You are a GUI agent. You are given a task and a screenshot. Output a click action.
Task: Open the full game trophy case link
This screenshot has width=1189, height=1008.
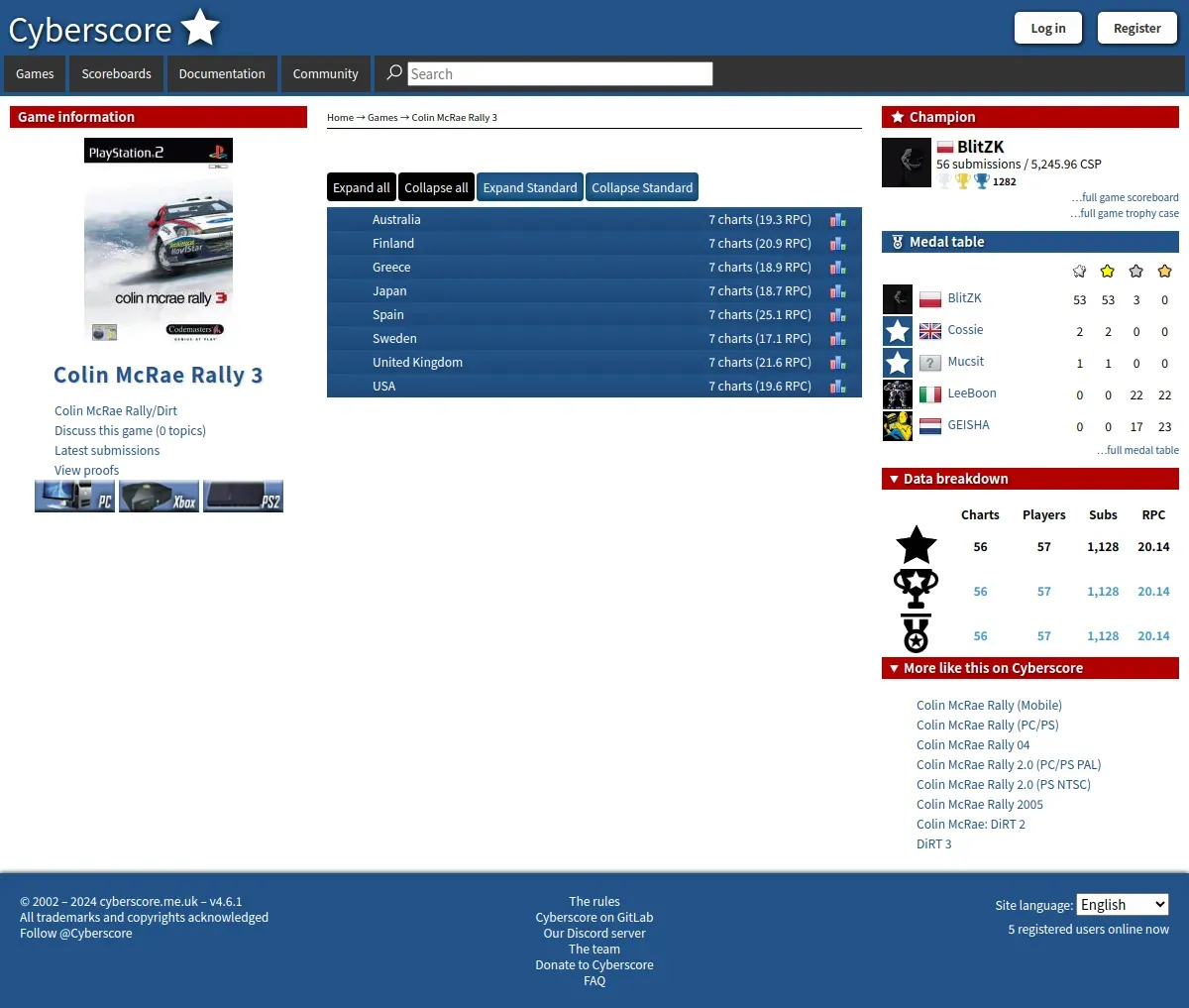click(1125, 213)
